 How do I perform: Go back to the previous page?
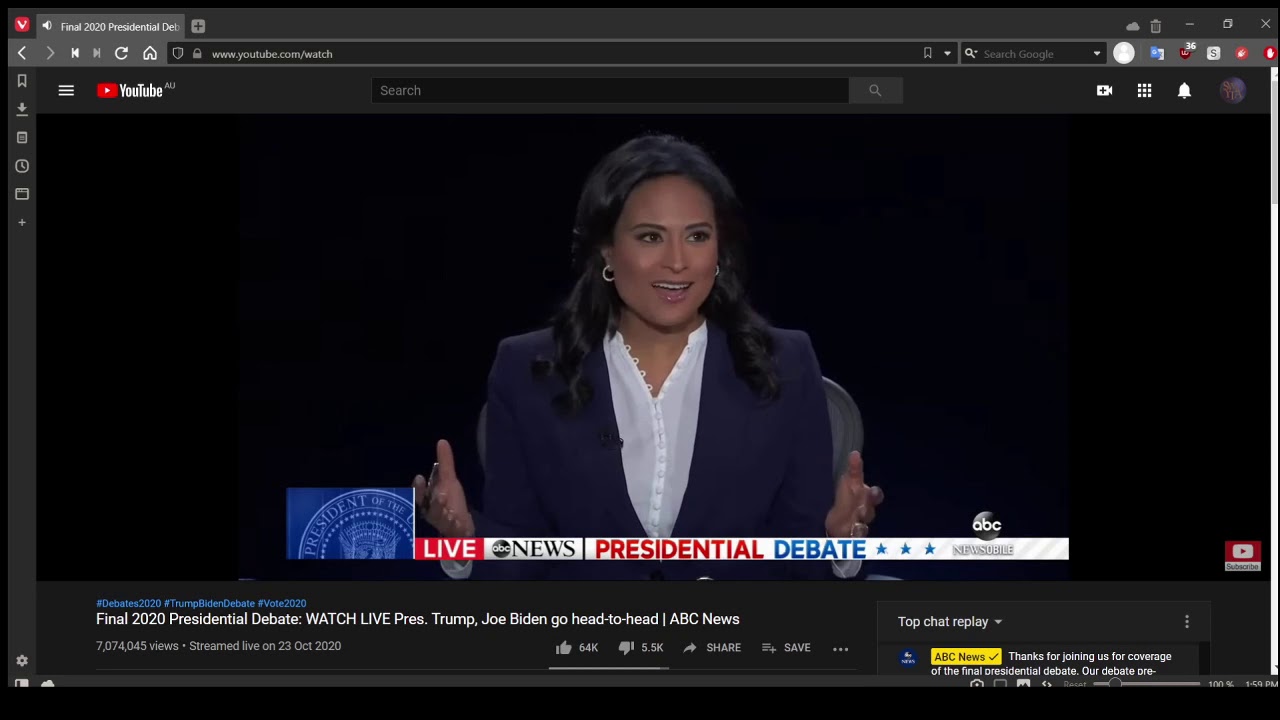[x=22, y=53]
